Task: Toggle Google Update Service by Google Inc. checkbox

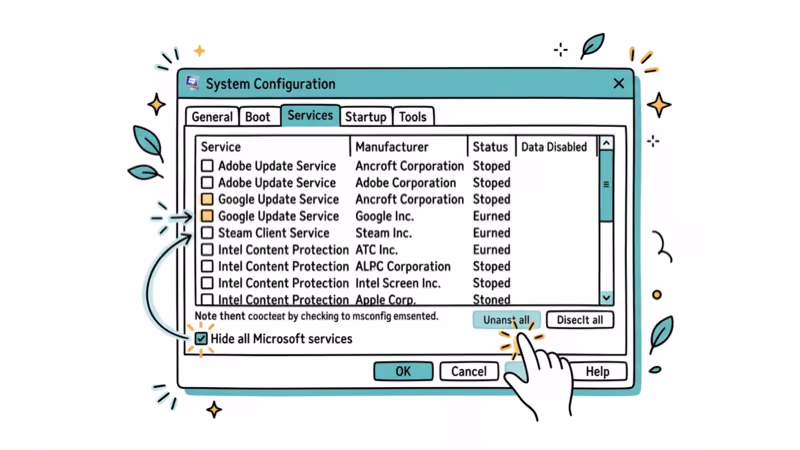Action: point(207,216)
